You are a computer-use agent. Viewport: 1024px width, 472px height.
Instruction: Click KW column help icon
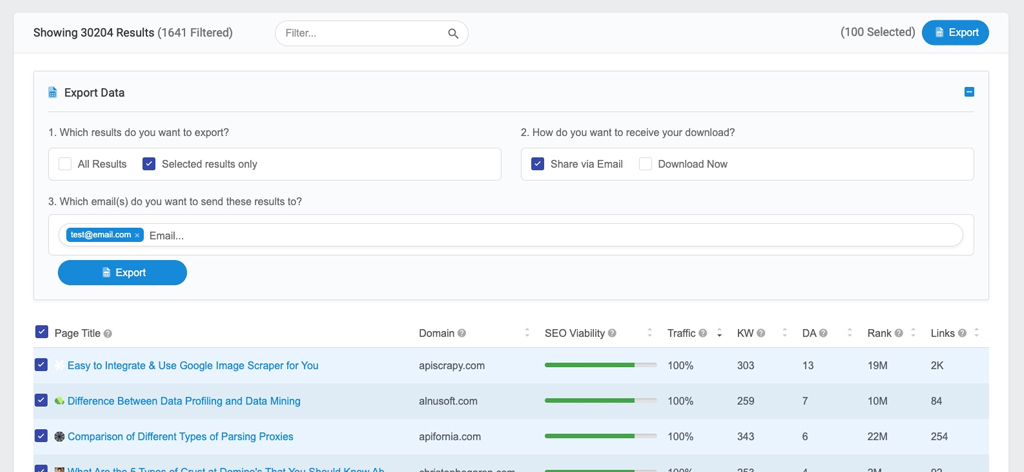click(761, 333)
